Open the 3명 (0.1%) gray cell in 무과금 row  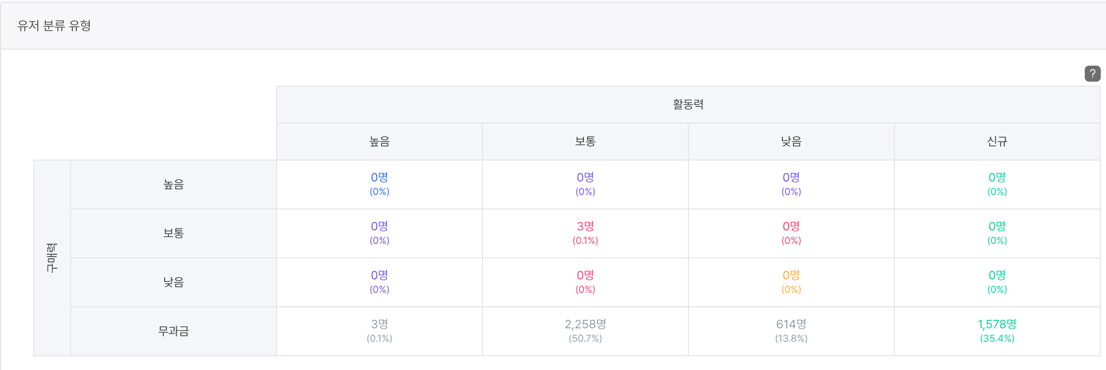[379, 331]
